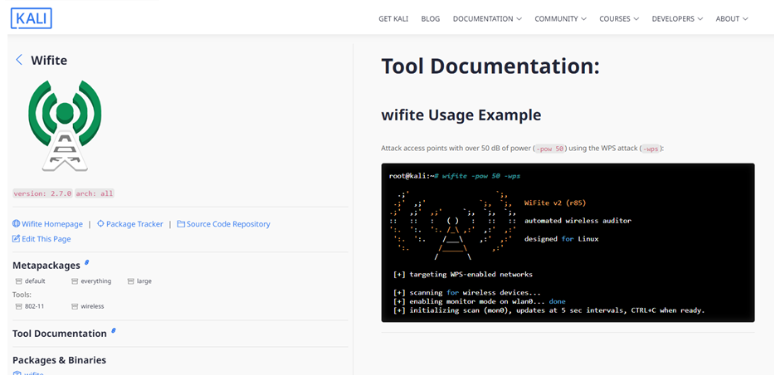Open the BLOG page
This screenshot has height=375, width=774.
pos(430,19)
